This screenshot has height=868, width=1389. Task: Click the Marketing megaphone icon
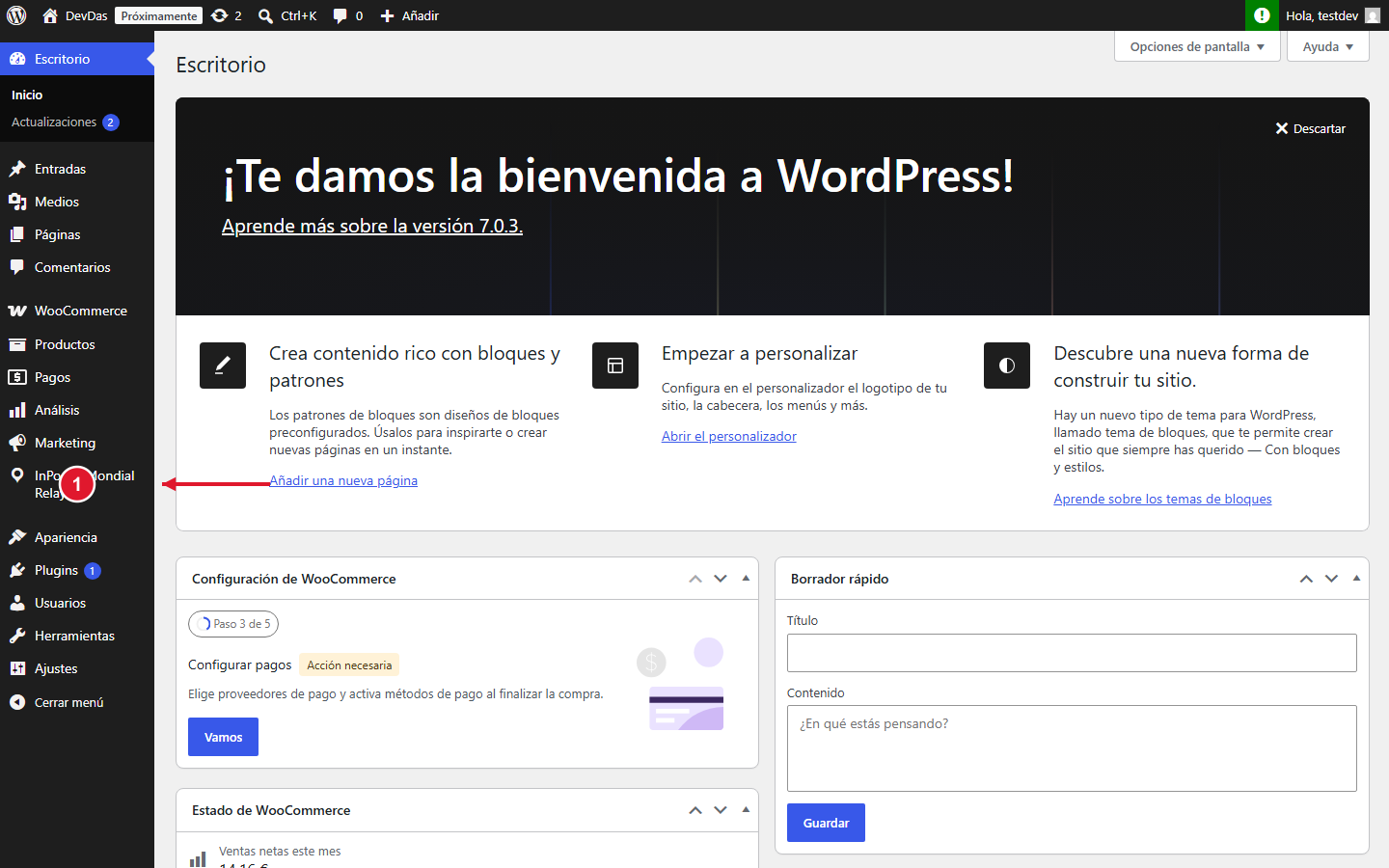coord(17,443)
